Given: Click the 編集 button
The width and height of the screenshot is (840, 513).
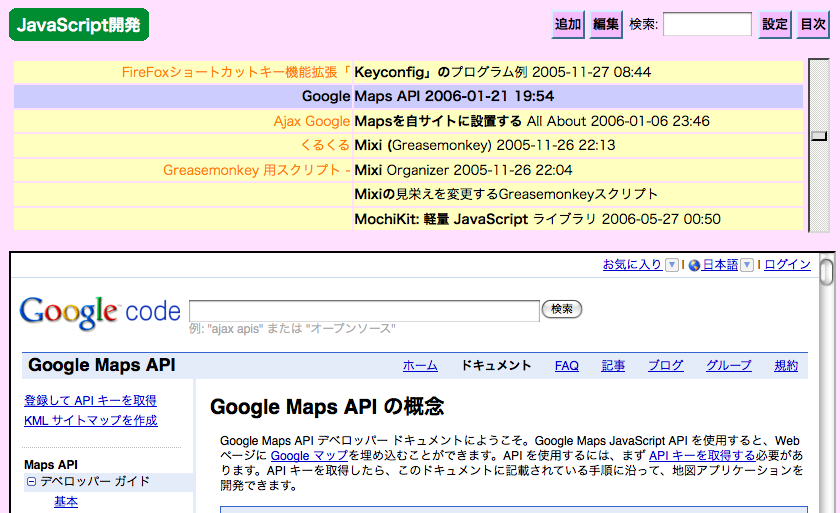Looking at the screenshot, I should point(606,25).
